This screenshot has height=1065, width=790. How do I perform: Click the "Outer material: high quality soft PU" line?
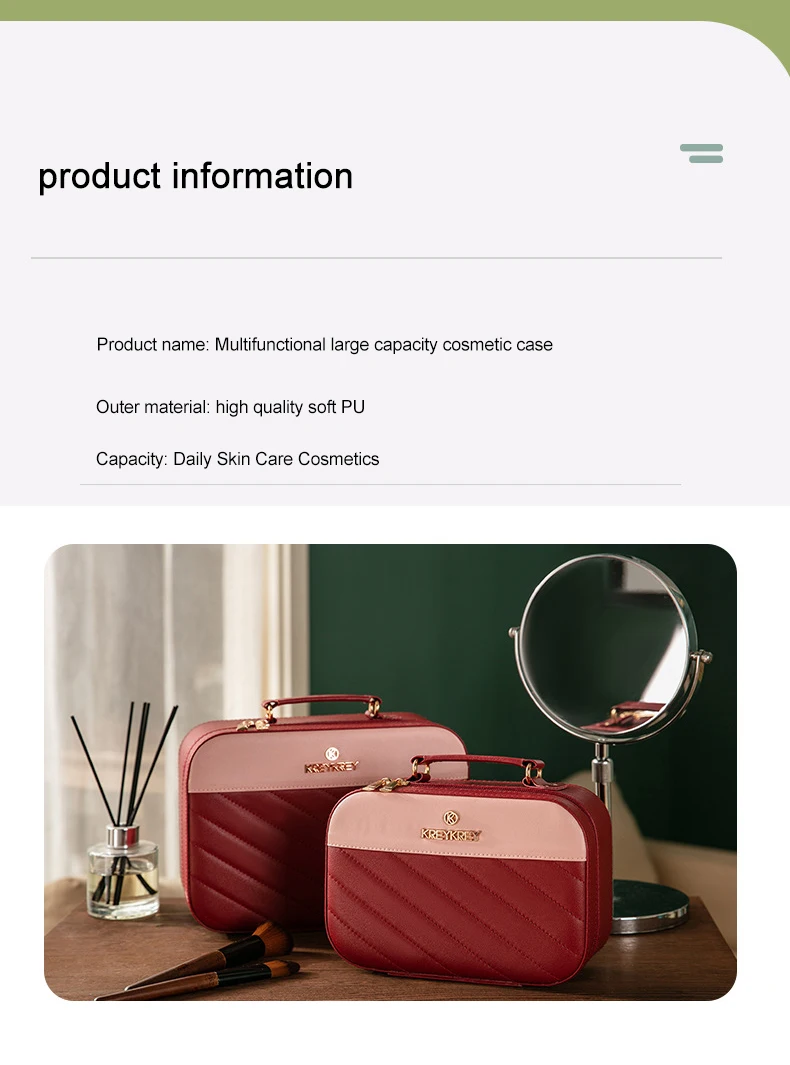pos(230,407)
